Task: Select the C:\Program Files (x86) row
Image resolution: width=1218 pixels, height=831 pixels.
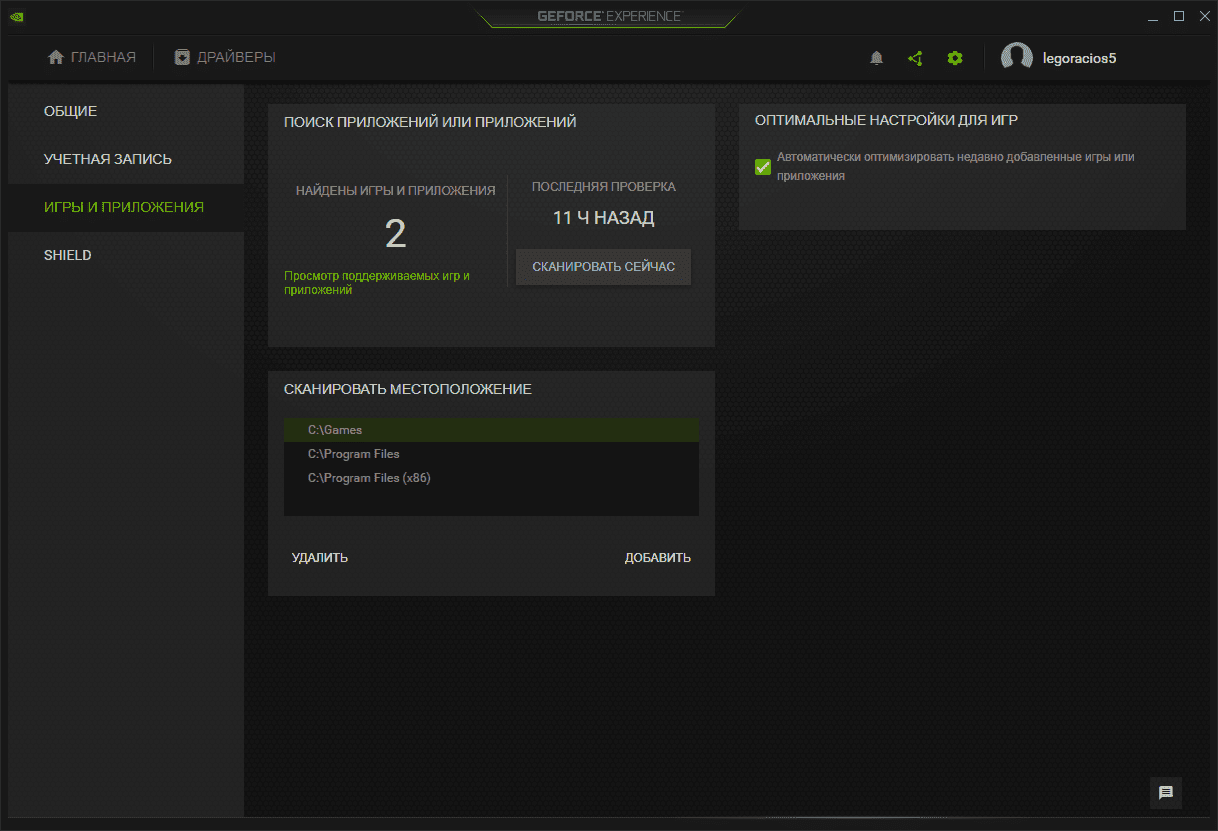Action: [491, 478]
